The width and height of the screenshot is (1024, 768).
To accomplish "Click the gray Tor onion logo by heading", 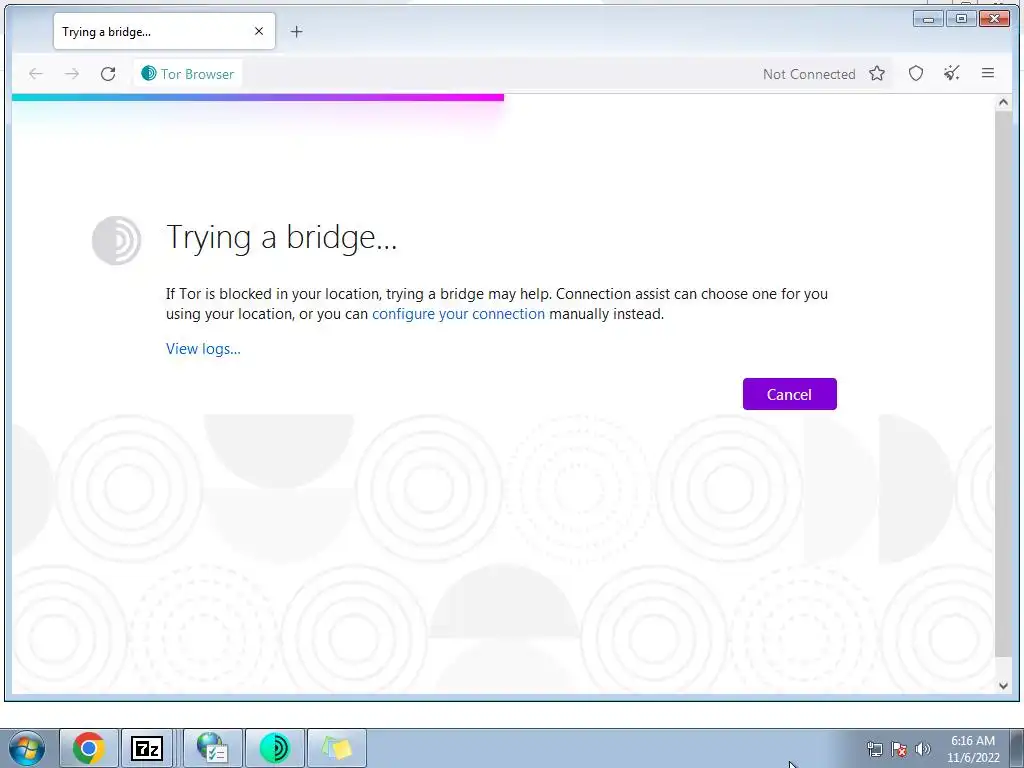I will 116,240.
